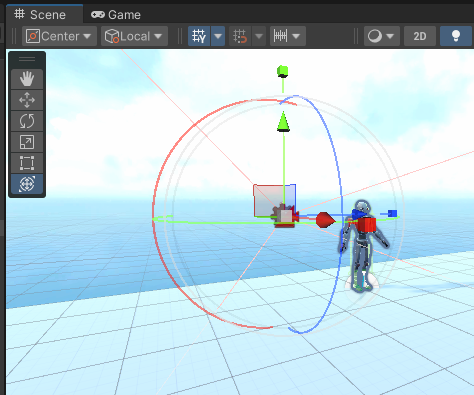Click the gizmo center uniform scale cube
Image resolution: width=474 pixels, height=395 pixels.
point(285,216)
